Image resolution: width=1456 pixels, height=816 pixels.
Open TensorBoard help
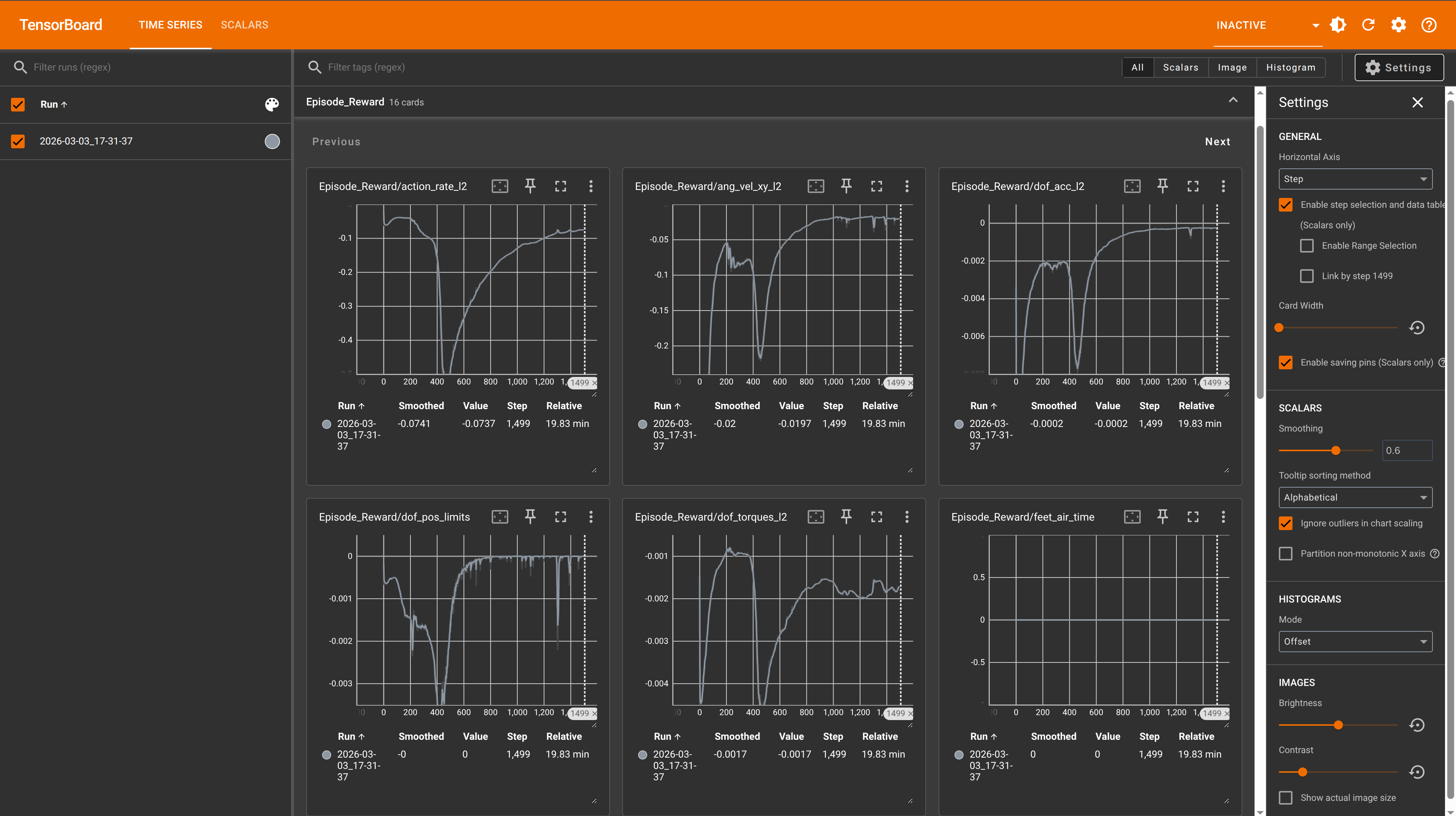pos(1429,25)
